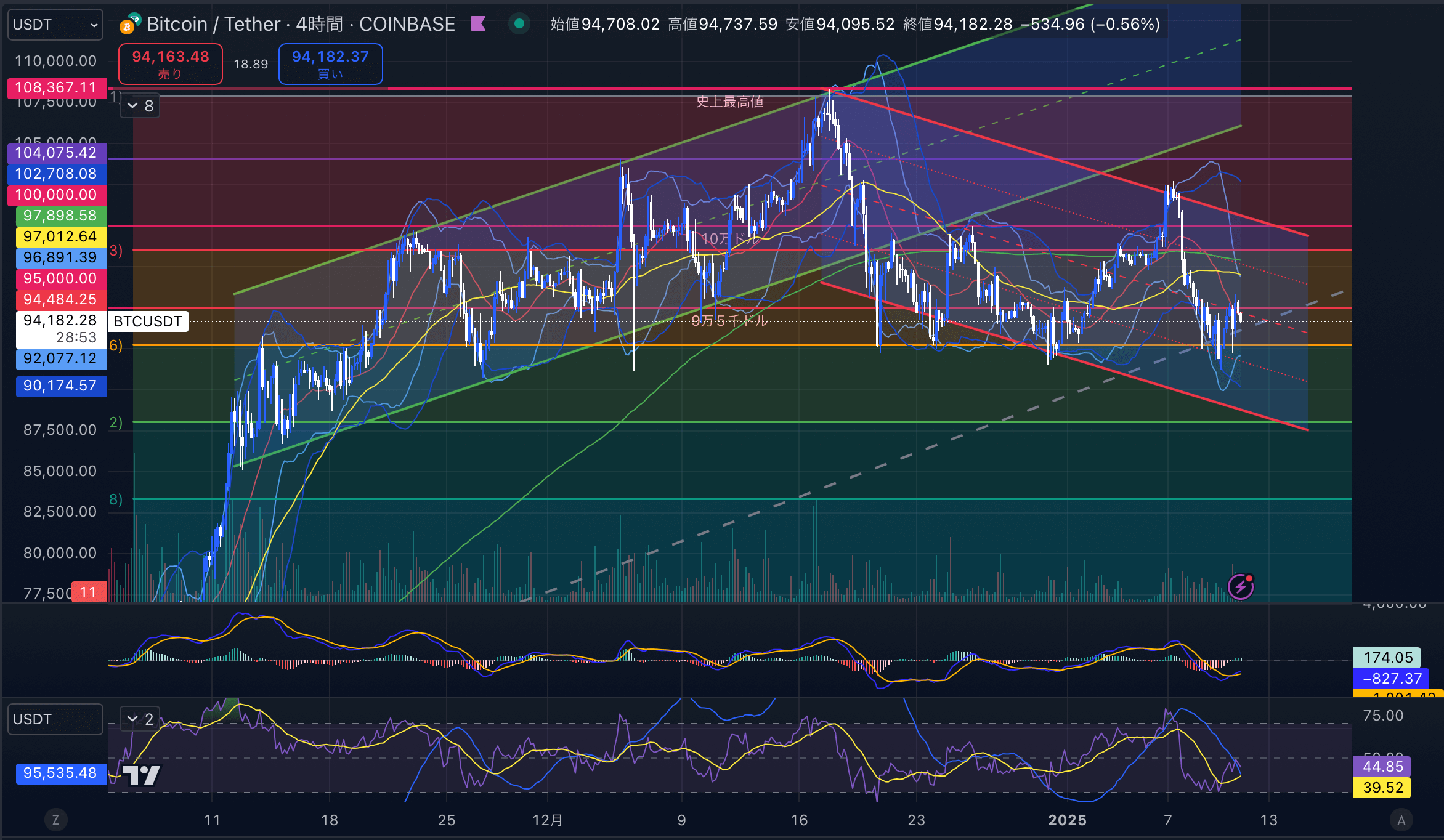Click the 6) orange line label
Viewport: 1444px width, 840px height.
pyautogui.click(x=116, y=345)
